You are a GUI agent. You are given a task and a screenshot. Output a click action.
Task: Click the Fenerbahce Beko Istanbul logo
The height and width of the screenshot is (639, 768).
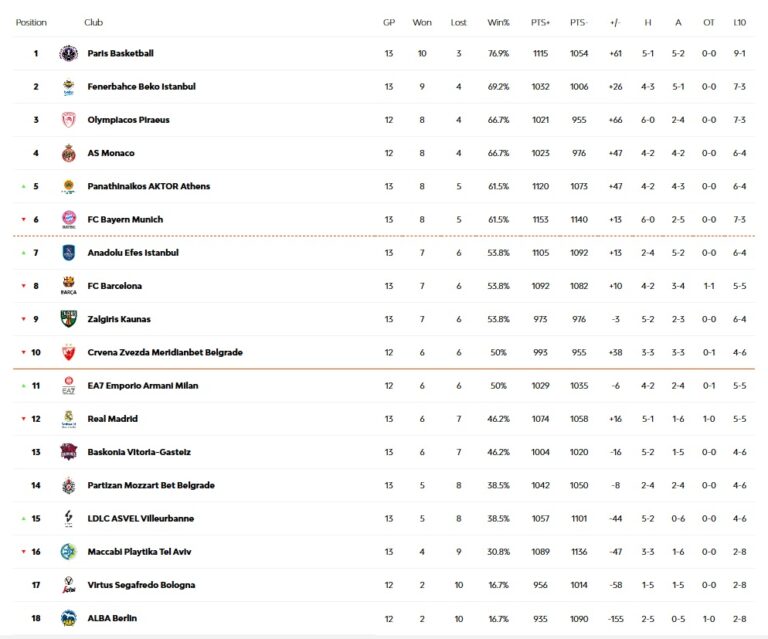click(x=68, y=87)
